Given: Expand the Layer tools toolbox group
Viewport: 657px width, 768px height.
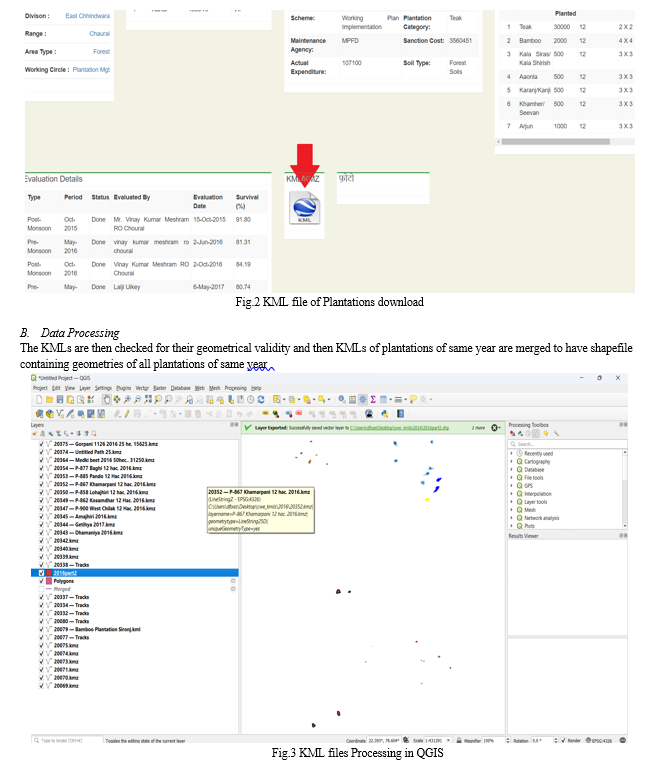Looking at the screenshot, I should (512, 502).
